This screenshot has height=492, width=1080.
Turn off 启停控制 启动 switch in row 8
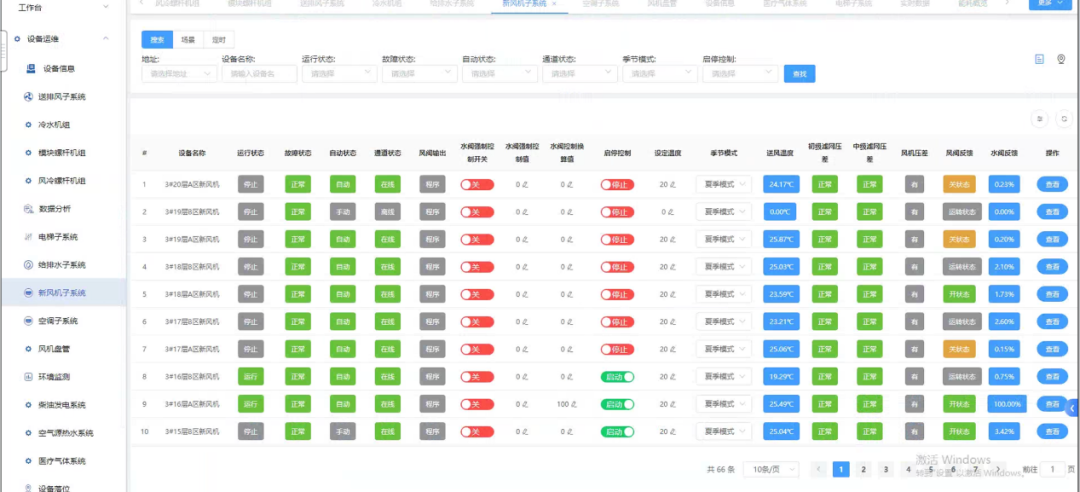[x=617, y=377]
